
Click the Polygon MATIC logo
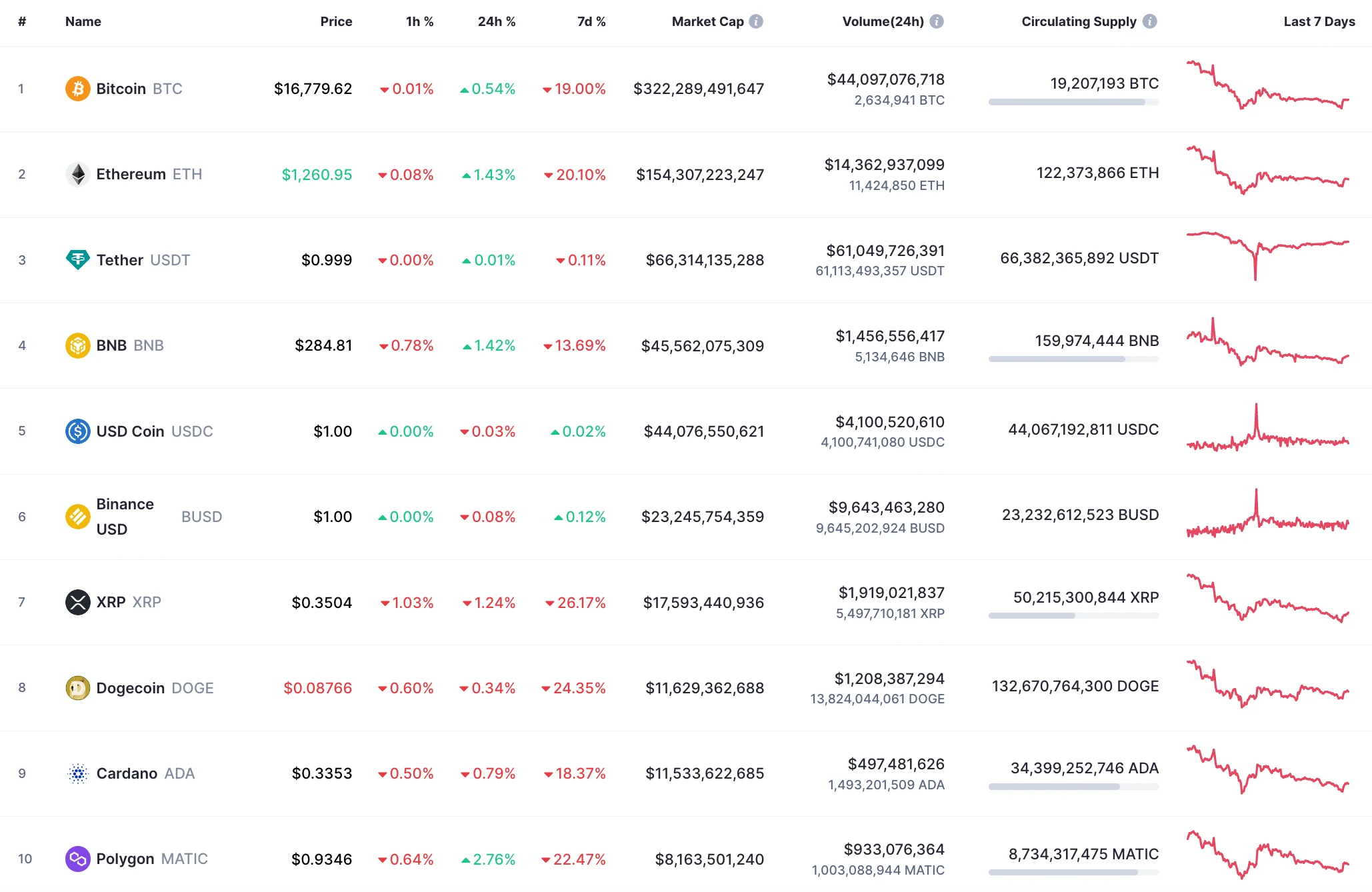tap(78, 859)
